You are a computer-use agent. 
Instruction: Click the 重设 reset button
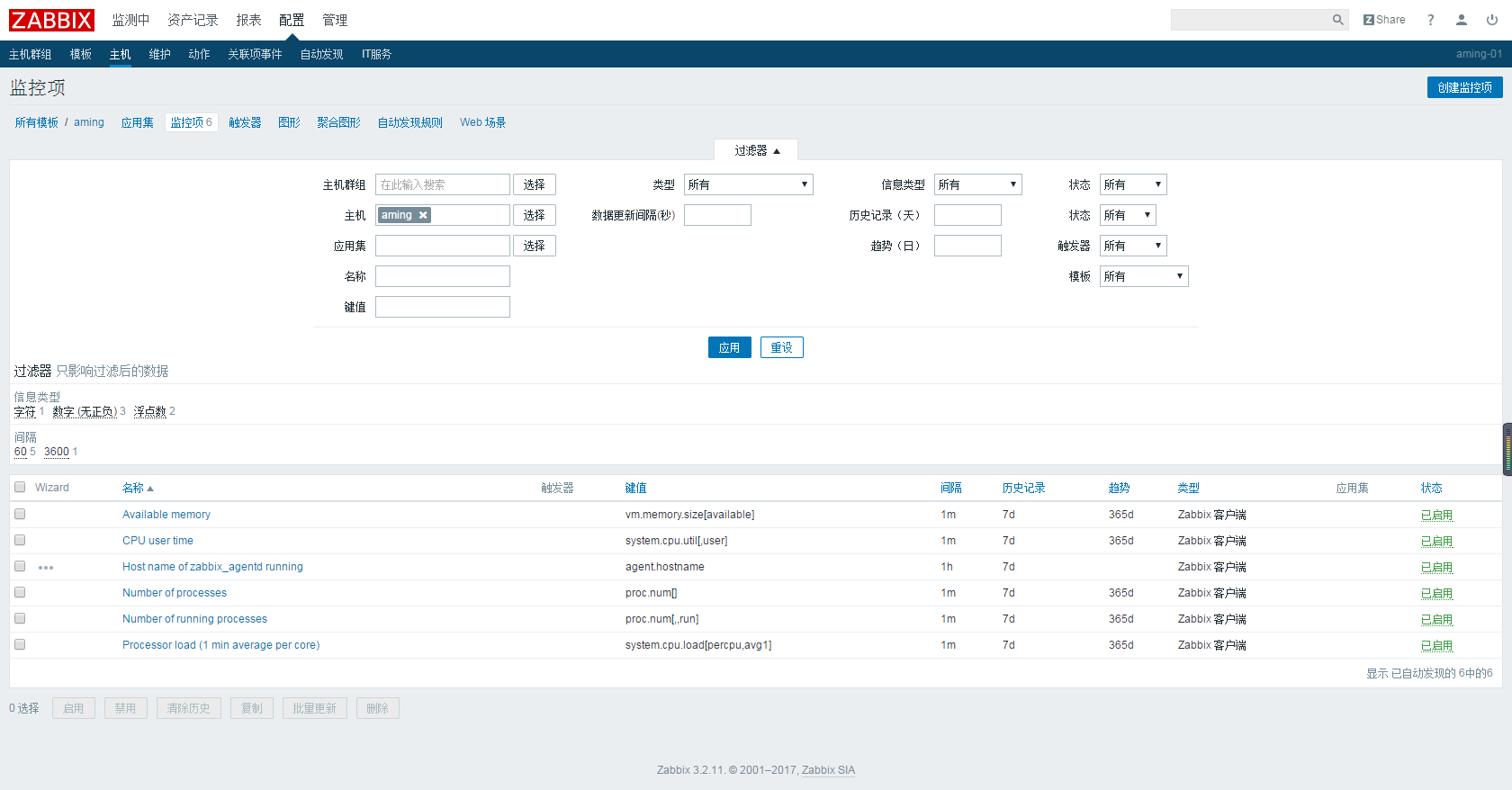[781, 347]
